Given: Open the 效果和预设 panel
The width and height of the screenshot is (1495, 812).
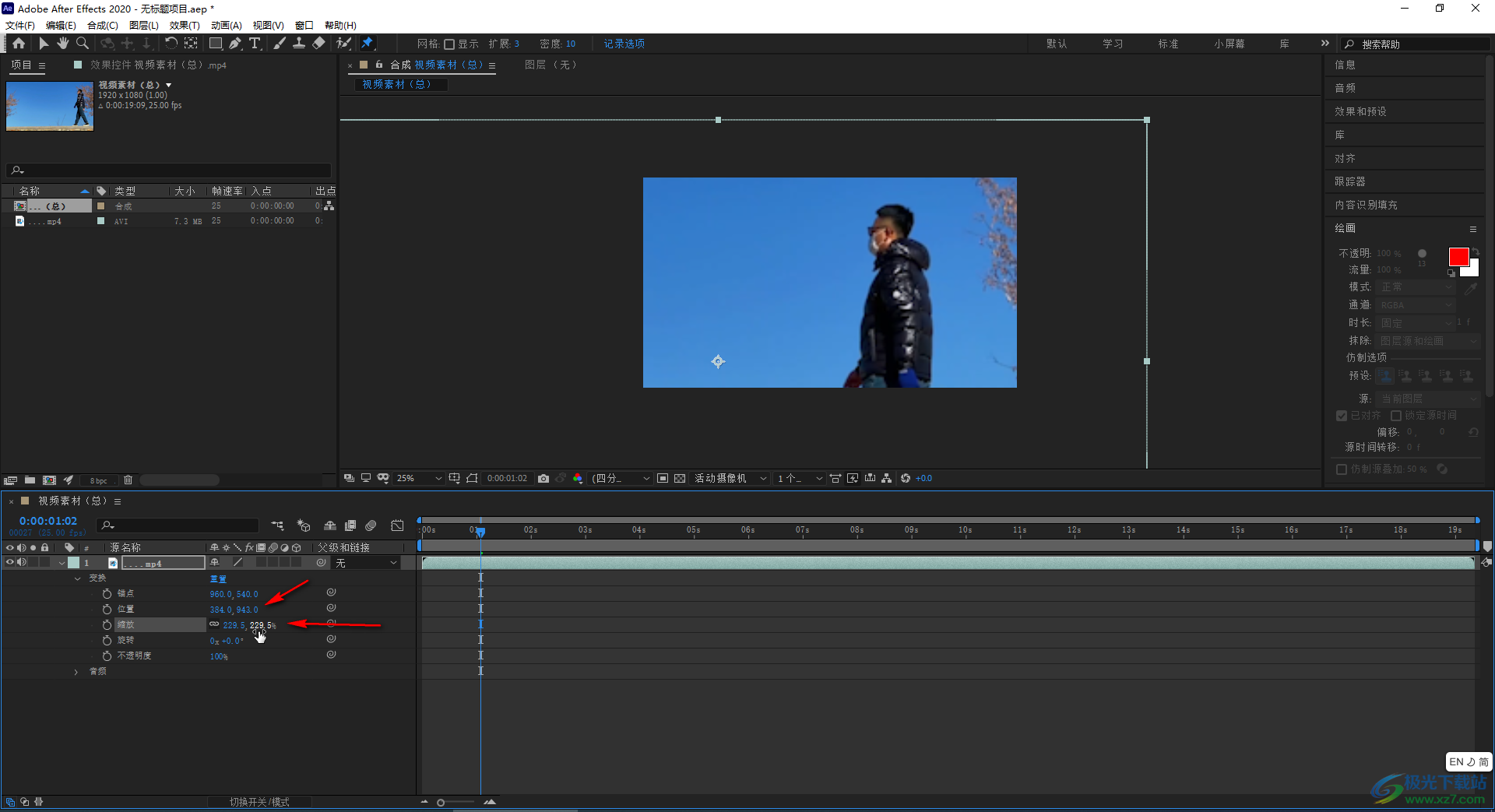Looking at the screenshot, I should click(x=1360, y=111).
